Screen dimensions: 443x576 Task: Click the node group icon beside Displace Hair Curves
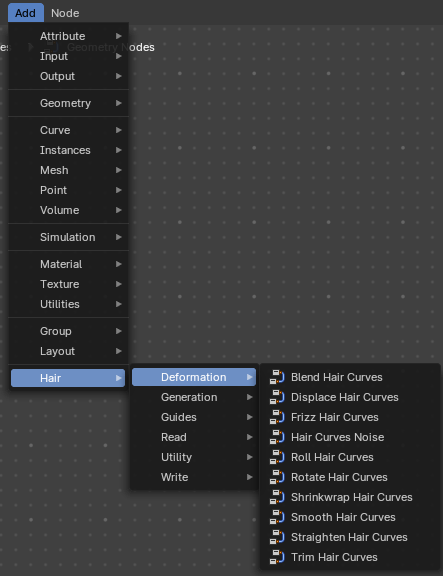point(277,397)
